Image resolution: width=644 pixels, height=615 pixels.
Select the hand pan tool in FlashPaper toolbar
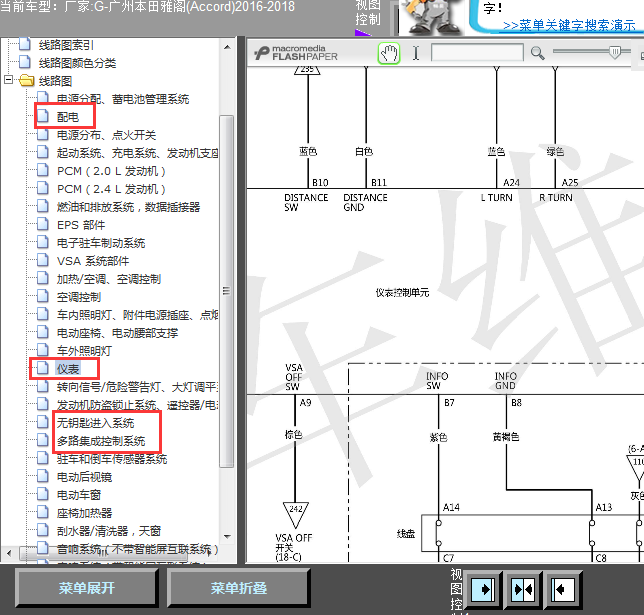[x=389, y=53]
